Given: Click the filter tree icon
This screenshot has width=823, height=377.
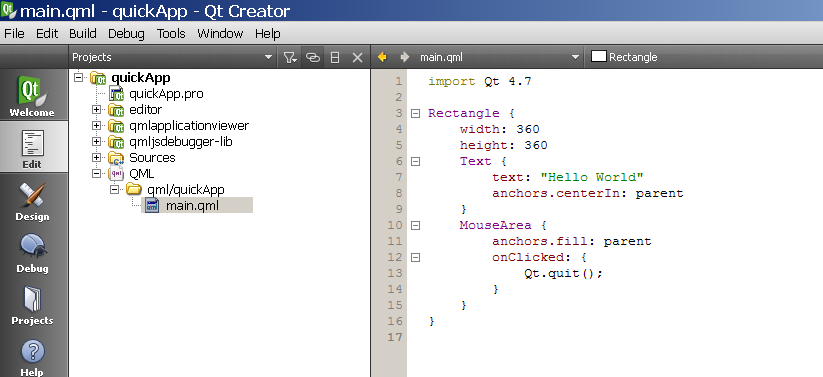Looking at the screenshot, I should click(x=290, y=57).
